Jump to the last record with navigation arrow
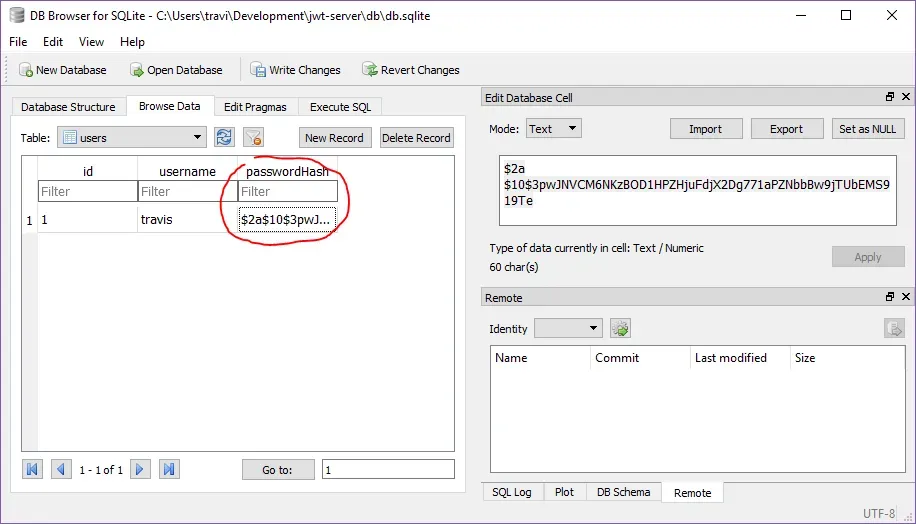 click(169, 469)
